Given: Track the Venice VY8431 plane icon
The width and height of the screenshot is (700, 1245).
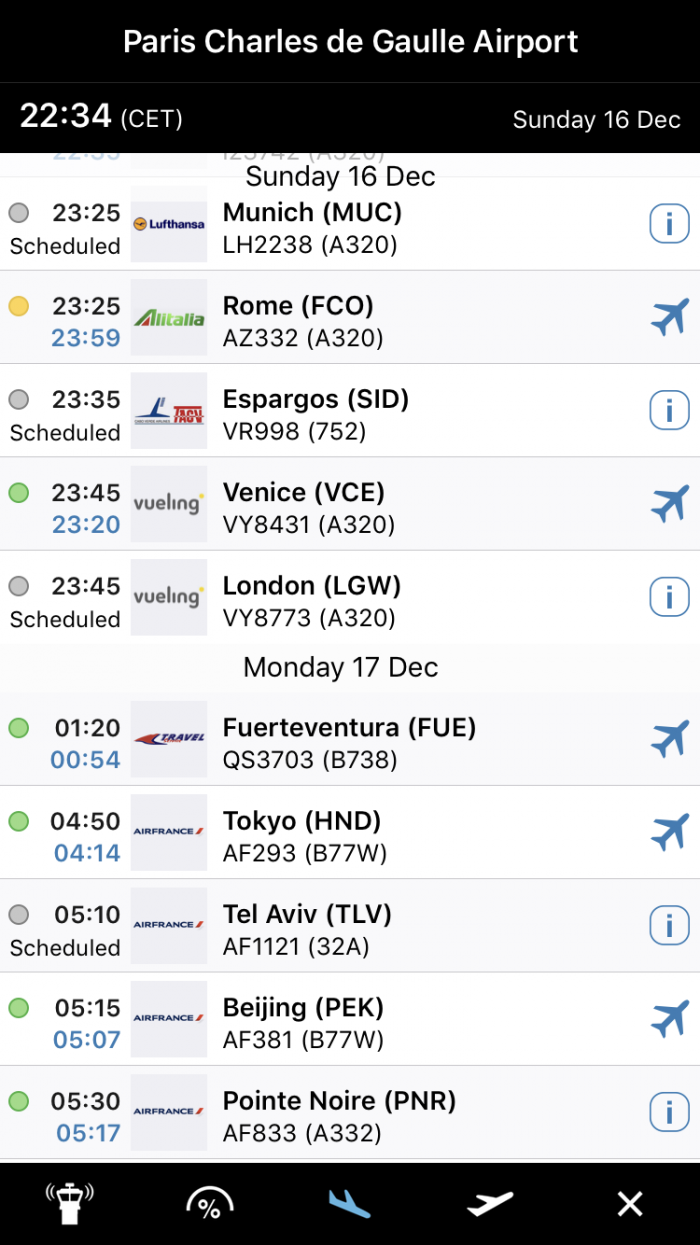Looking at the screenshot, I should (x=669, y=504).
